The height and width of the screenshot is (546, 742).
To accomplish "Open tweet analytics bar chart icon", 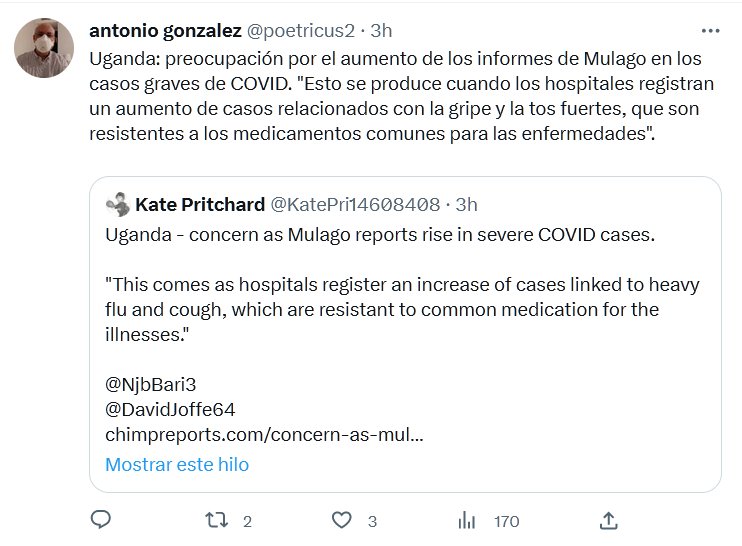I will (x=466, y=520).
